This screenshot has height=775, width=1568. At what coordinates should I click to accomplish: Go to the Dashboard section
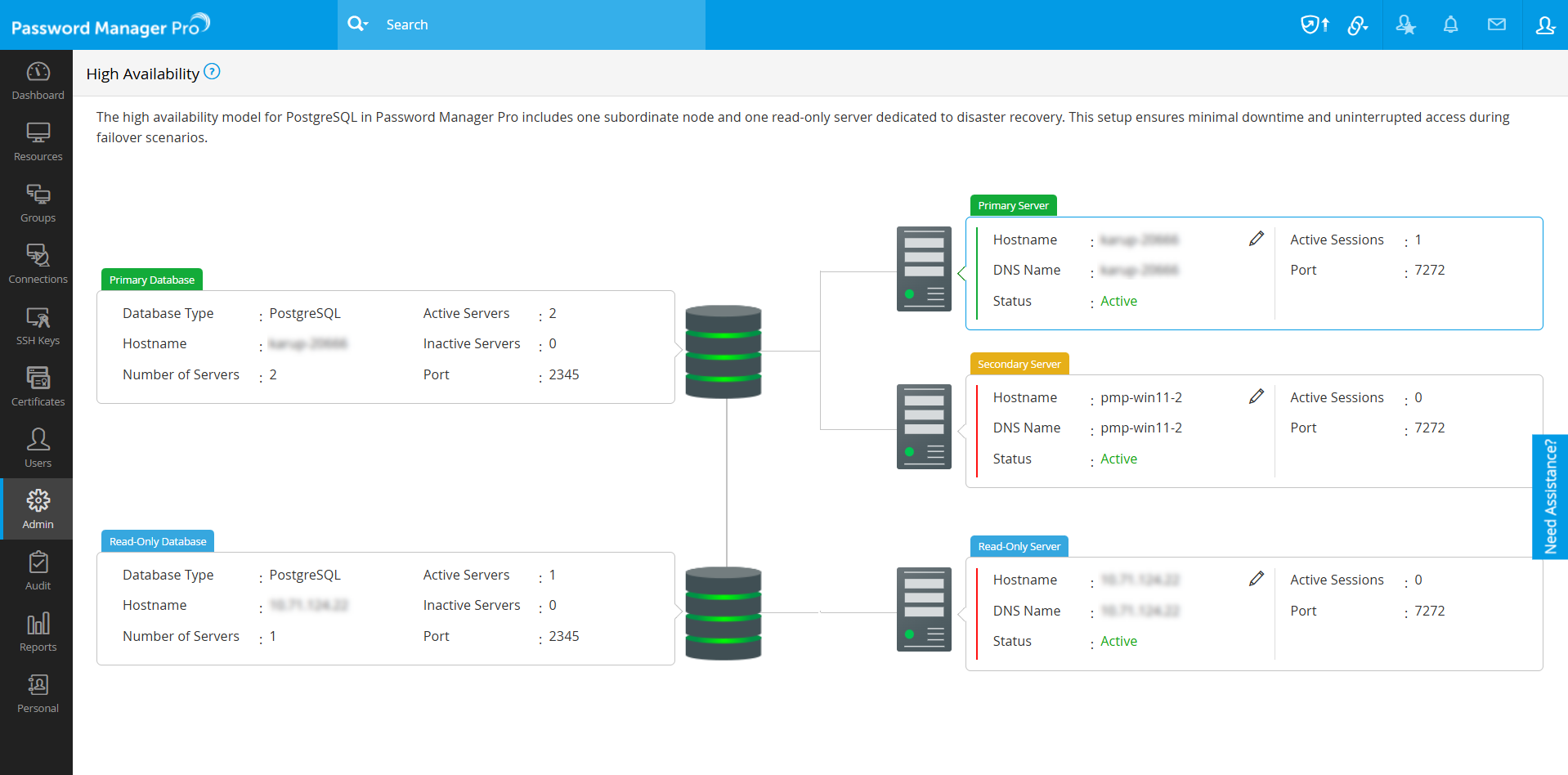tap(38, 81)
